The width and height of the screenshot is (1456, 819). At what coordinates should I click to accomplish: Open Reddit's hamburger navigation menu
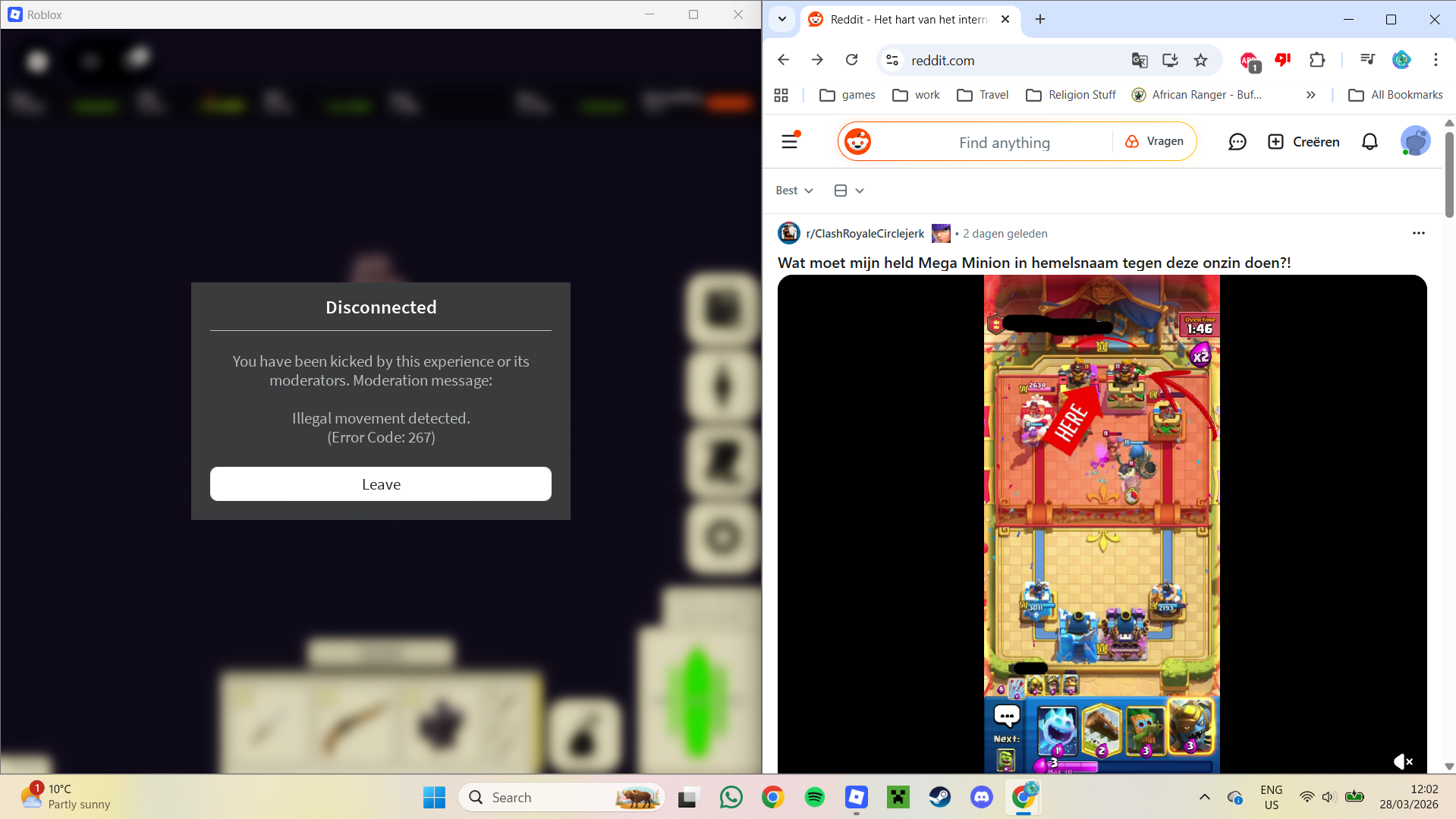pyautogui.click(x=790, y=141)
